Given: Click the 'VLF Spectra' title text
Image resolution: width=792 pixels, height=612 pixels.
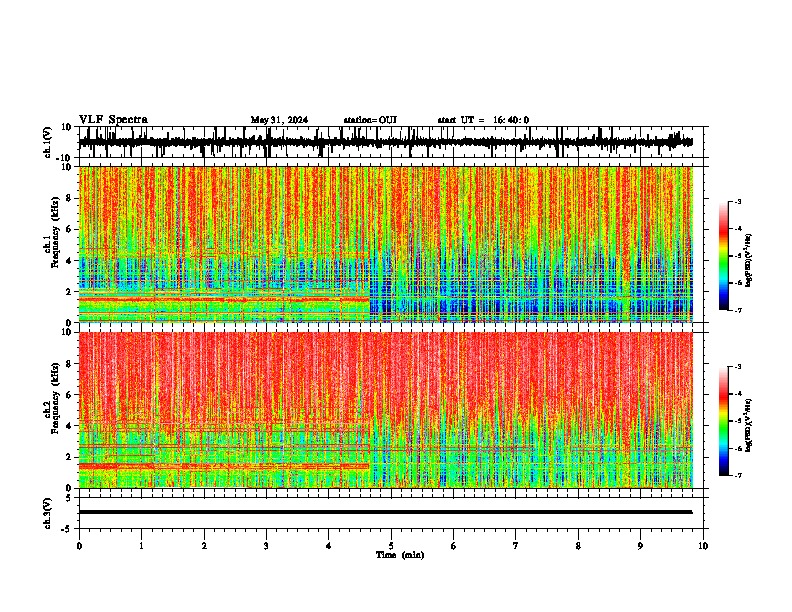Looking at the screenshot, I should [113, 120].
